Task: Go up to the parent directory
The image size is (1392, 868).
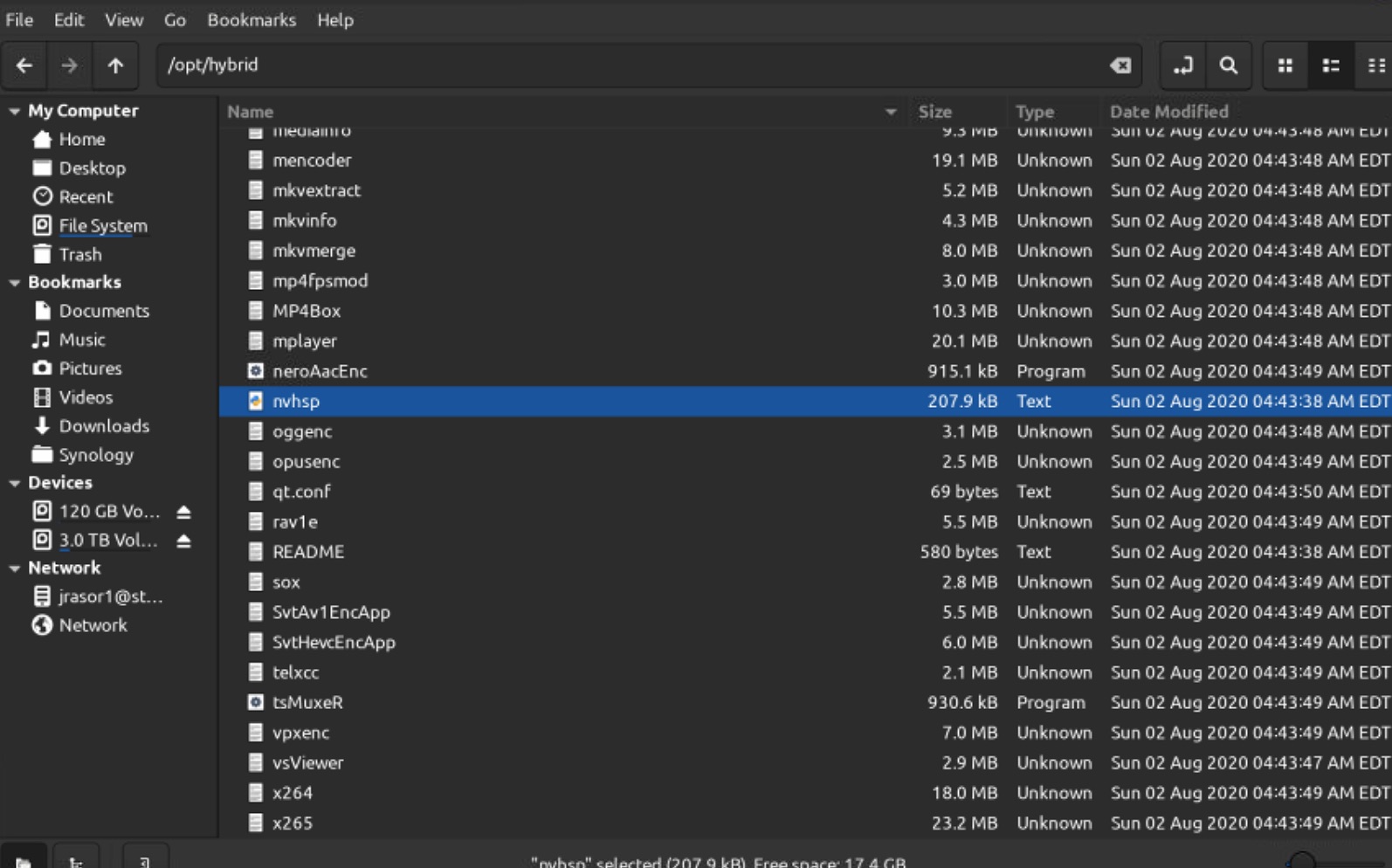Action: click(x=115, y=65)
